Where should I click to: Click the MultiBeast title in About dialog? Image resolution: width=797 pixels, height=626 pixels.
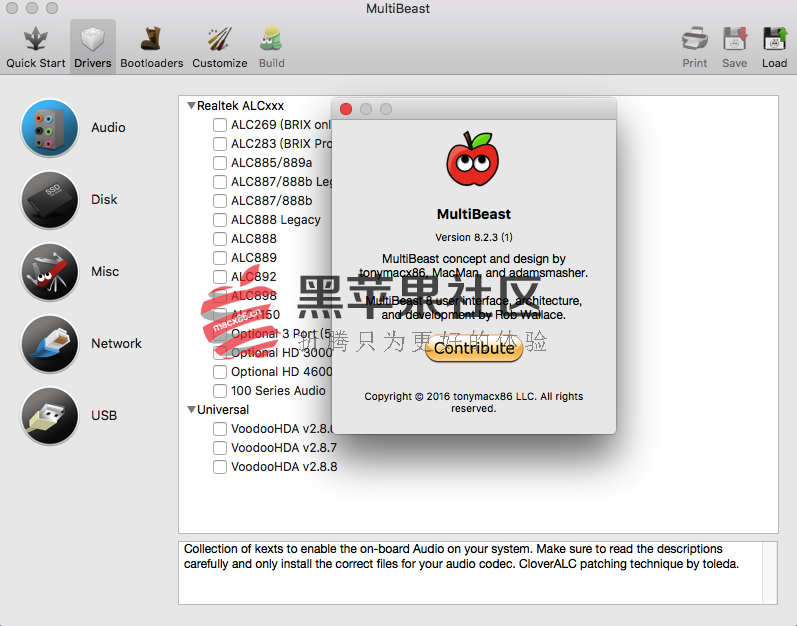[x=474, y=214]
